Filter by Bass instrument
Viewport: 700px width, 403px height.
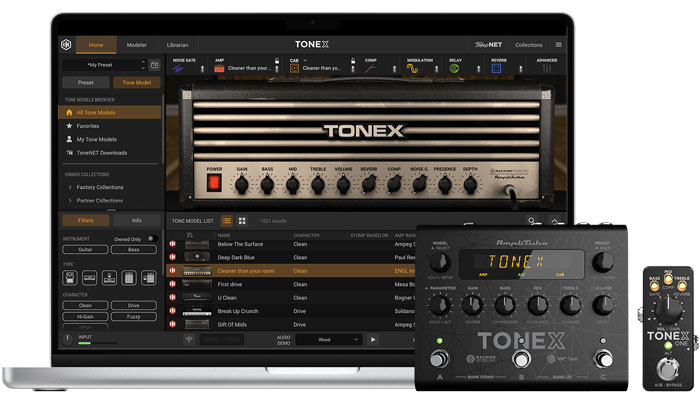click(134, 249)
